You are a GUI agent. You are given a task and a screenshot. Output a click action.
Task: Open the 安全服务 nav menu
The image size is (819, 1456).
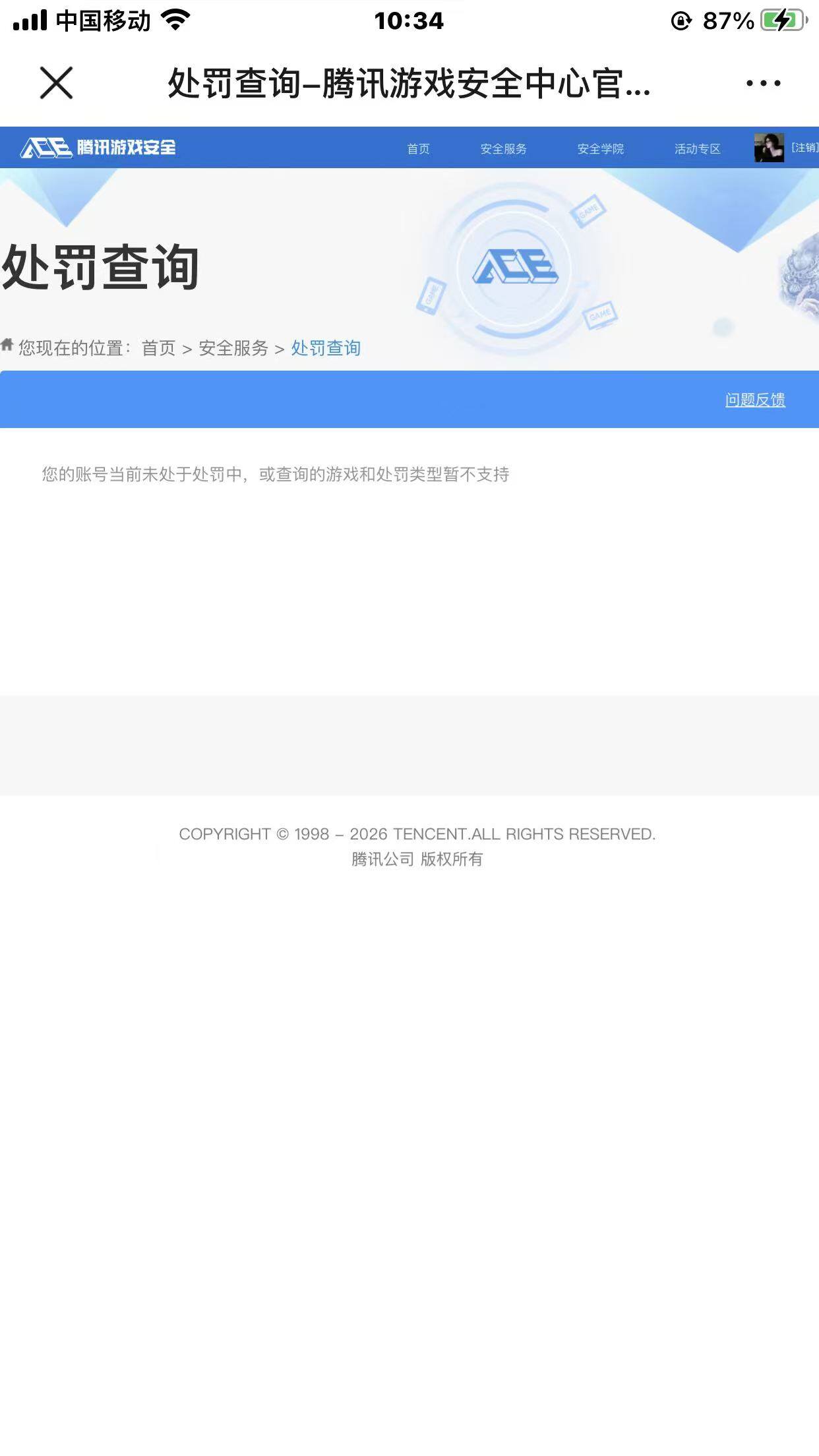pyautogui.click(x=504, y=149)
